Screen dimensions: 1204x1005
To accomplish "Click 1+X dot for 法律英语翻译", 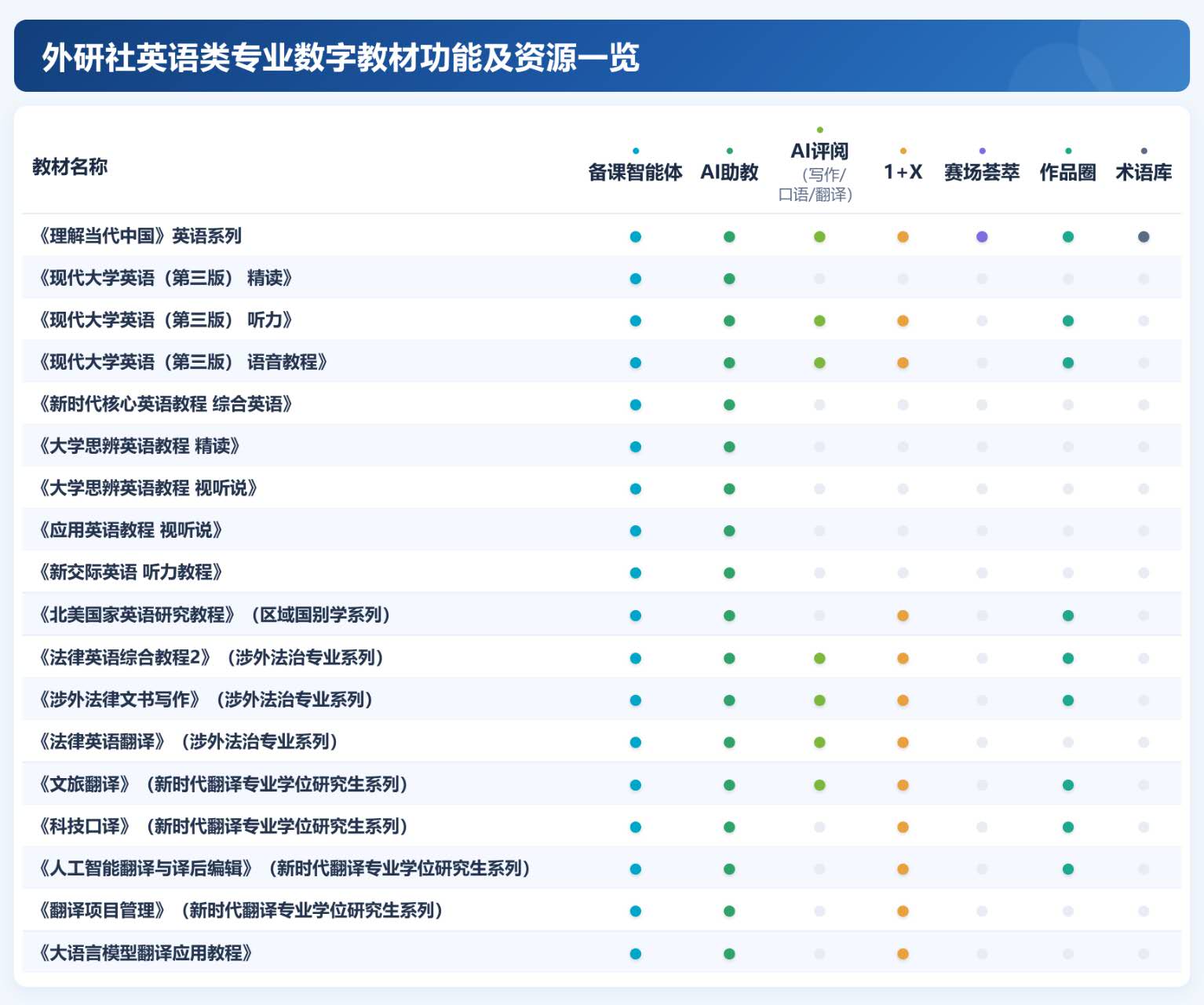I will pyautogui.click(x=903, y=742).
